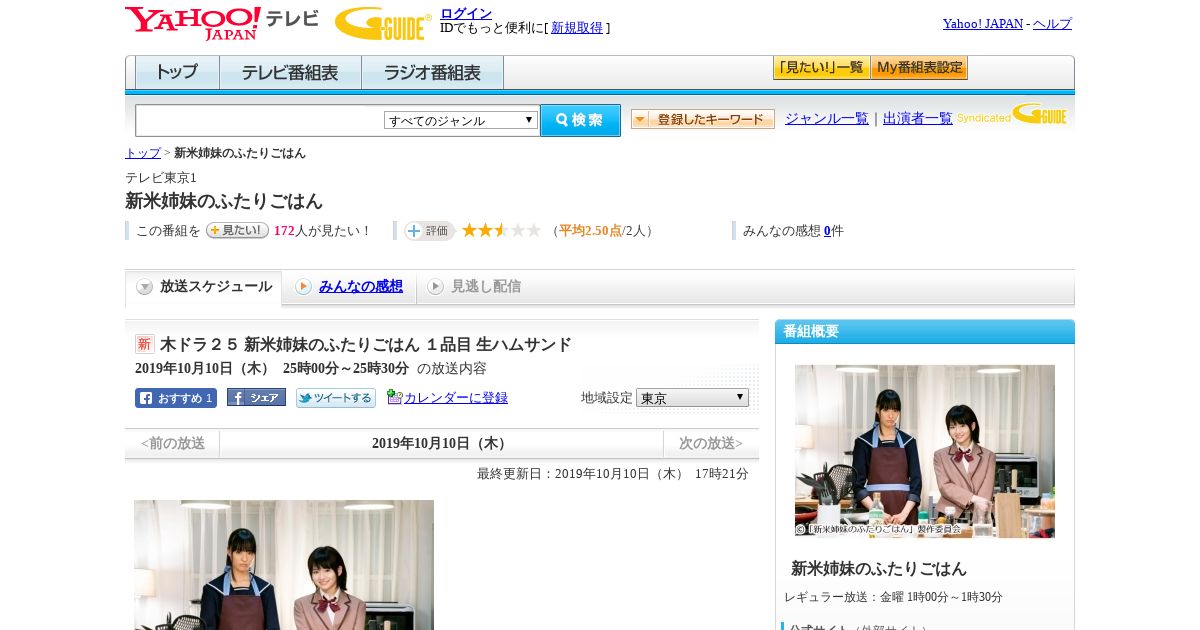Go to 次の放送> next broadcast
The width and height of the screenshot is (1200, 630).
pos(711,443)
